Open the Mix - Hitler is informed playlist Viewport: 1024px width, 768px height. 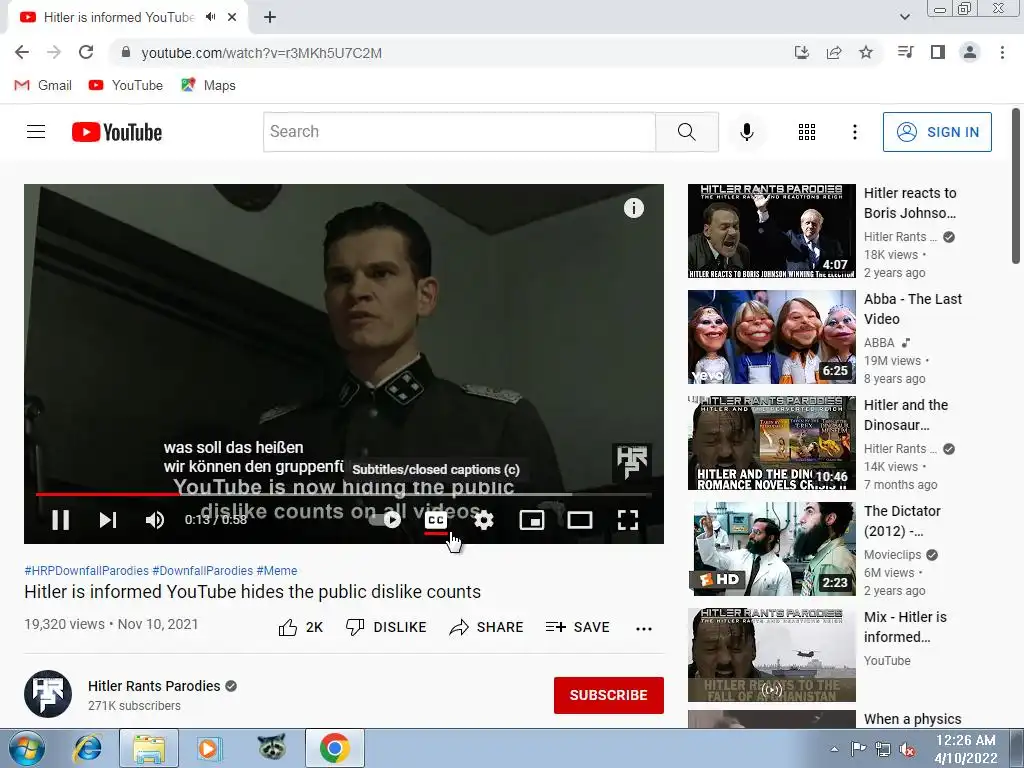tap(771, 655)
